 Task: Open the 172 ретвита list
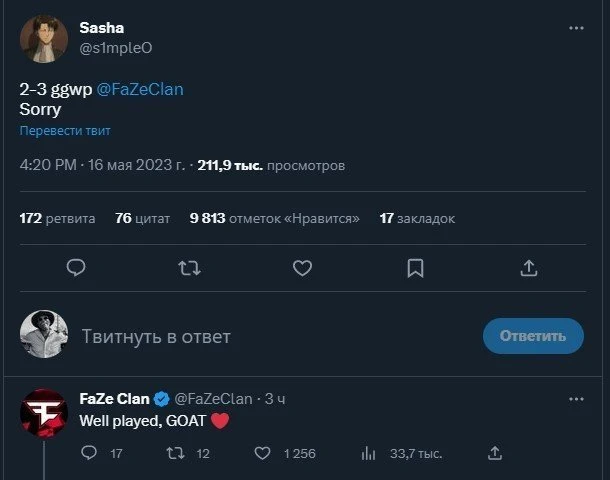click(x=57, y=218)
